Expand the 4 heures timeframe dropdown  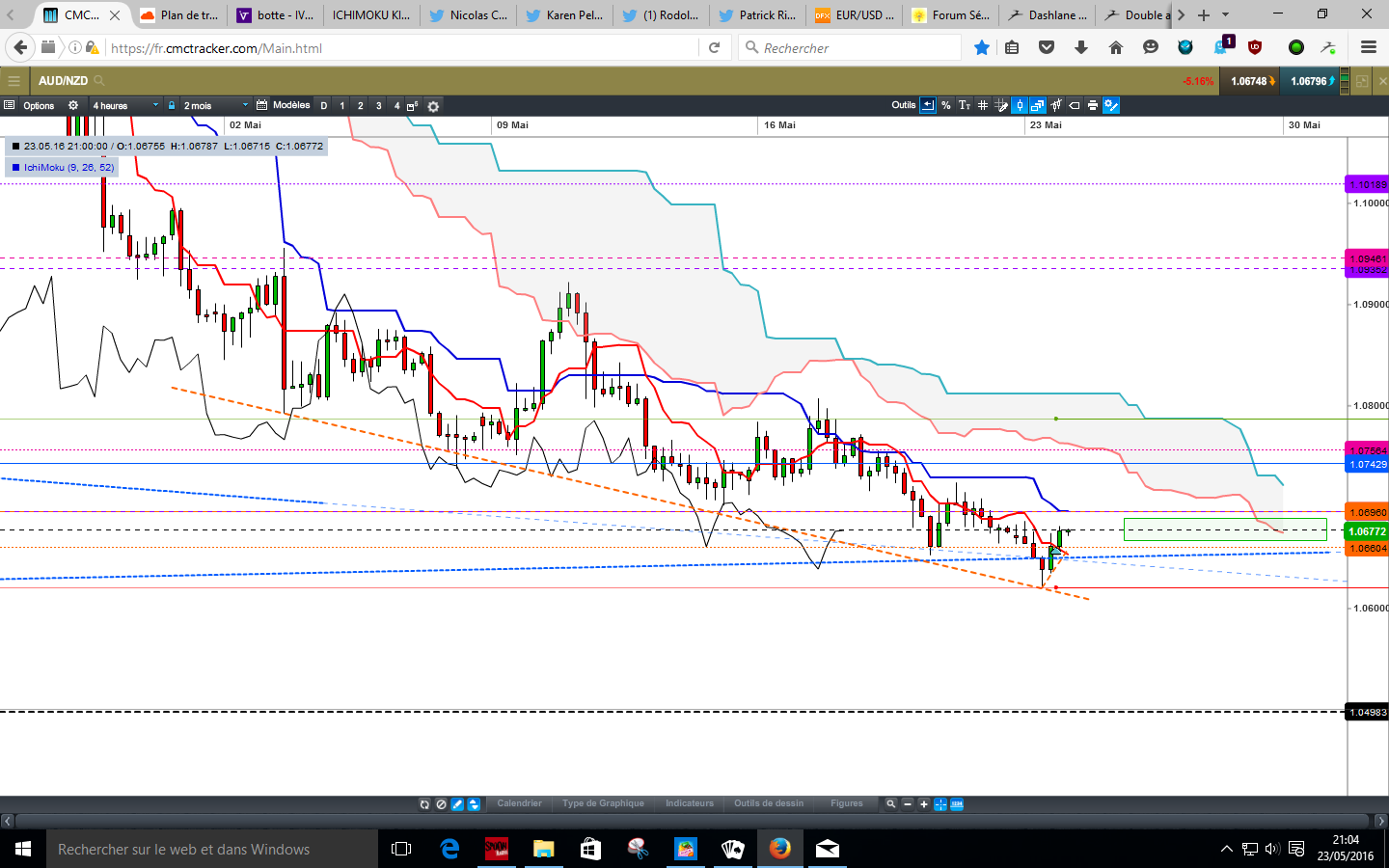click(155, 106)
